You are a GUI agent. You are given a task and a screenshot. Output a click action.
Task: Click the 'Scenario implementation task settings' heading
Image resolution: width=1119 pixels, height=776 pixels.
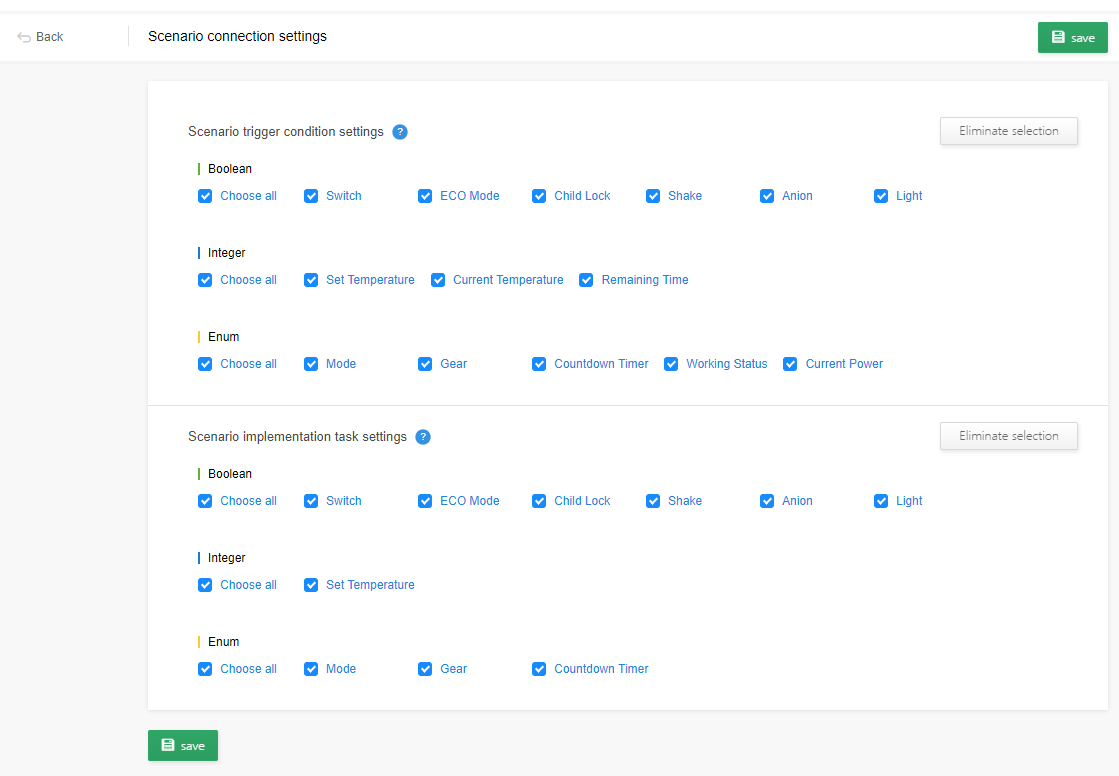[x=297, y=437]
